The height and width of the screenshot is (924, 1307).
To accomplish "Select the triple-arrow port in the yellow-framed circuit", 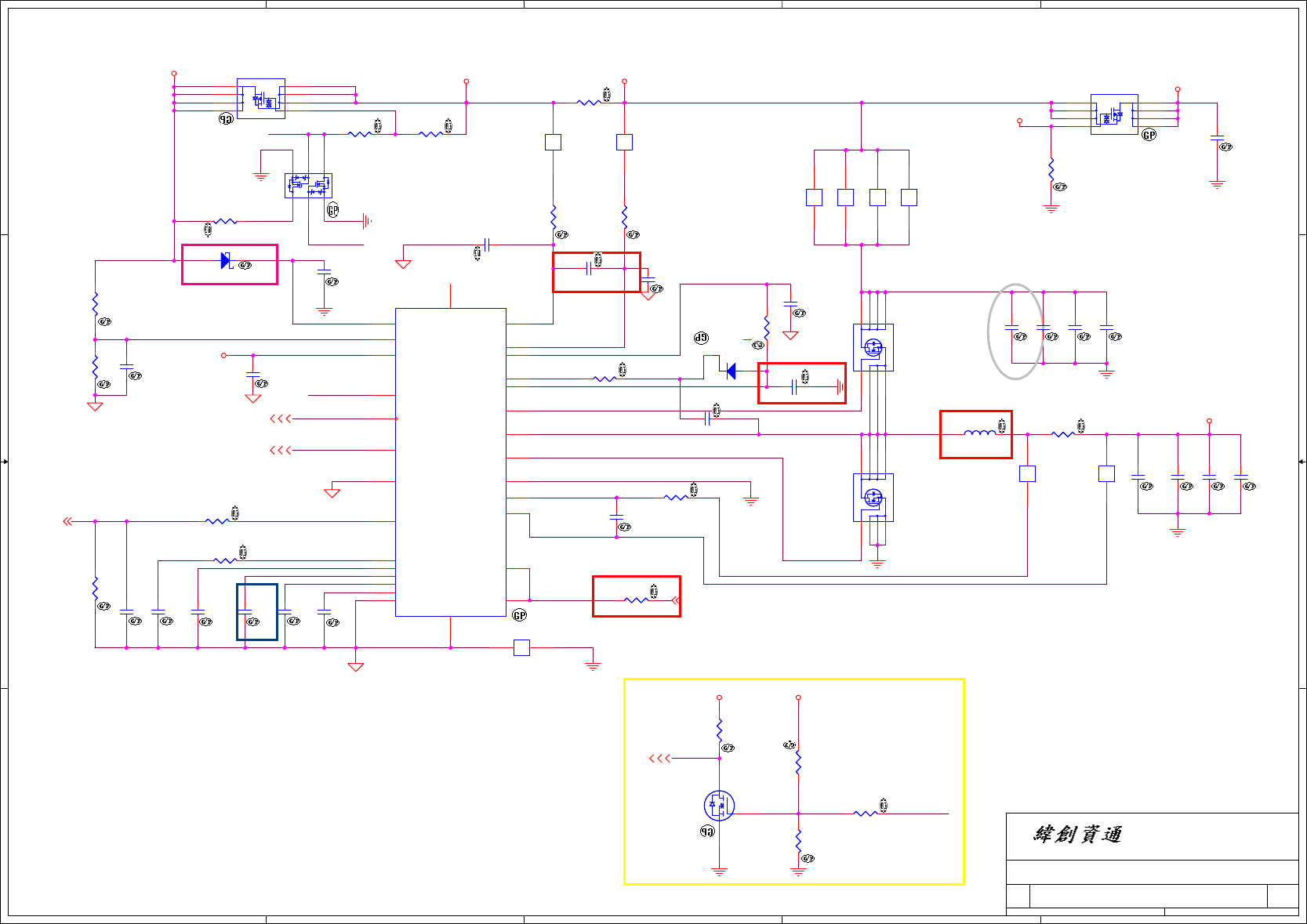I will tap(659, 759).
